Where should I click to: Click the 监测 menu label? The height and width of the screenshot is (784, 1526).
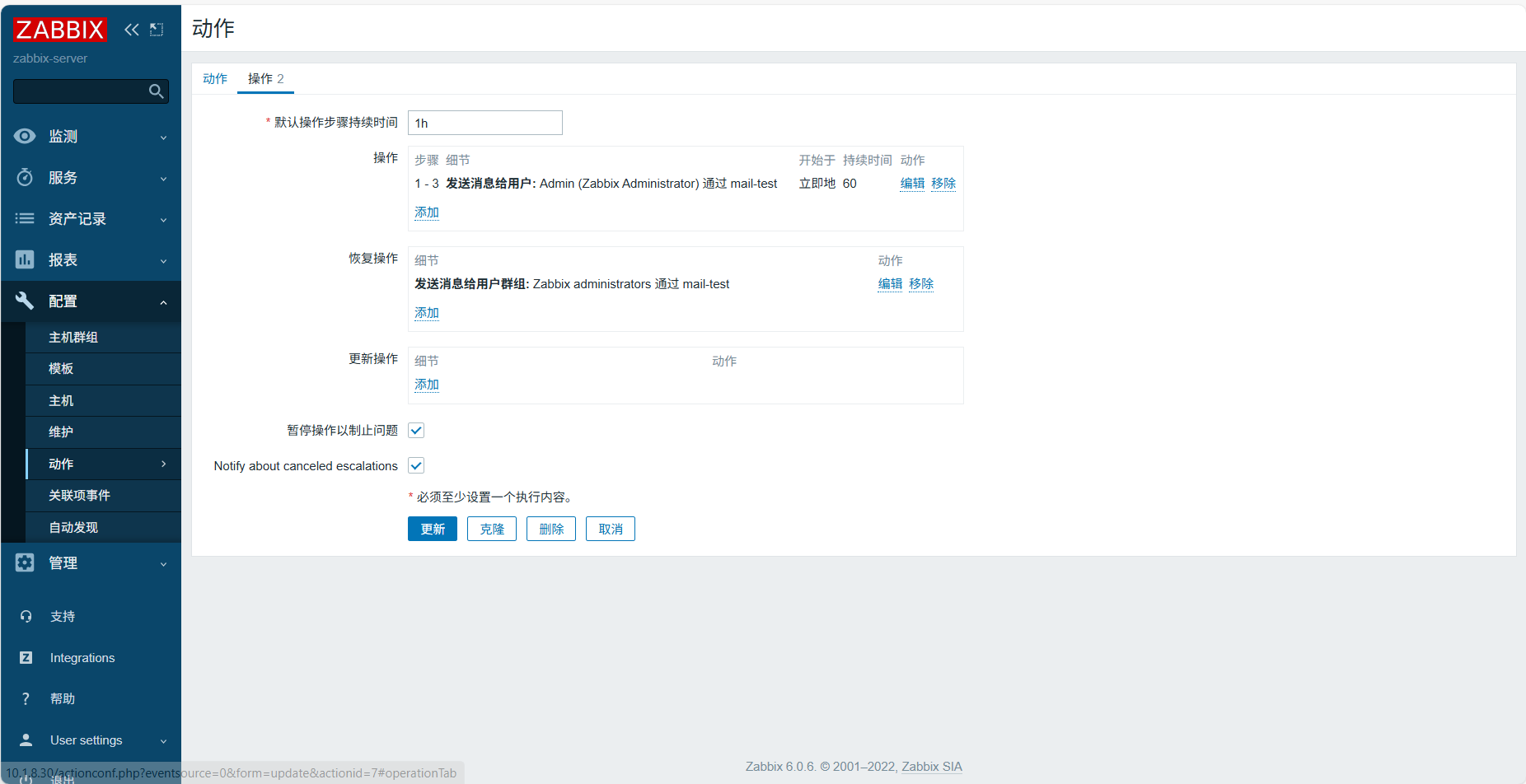tap(63, 137)
